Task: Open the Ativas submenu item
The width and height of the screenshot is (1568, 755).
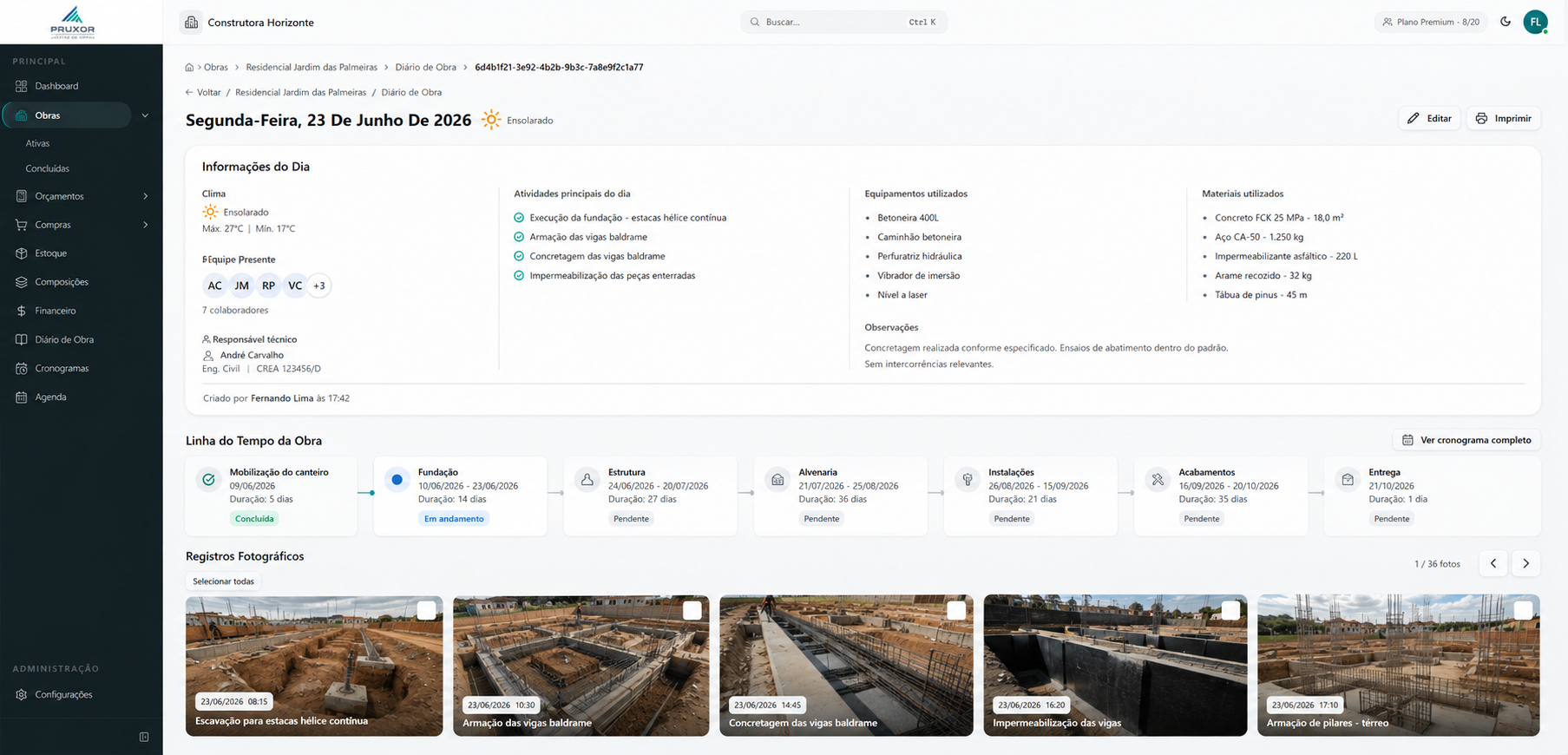Action: point(37,143)
